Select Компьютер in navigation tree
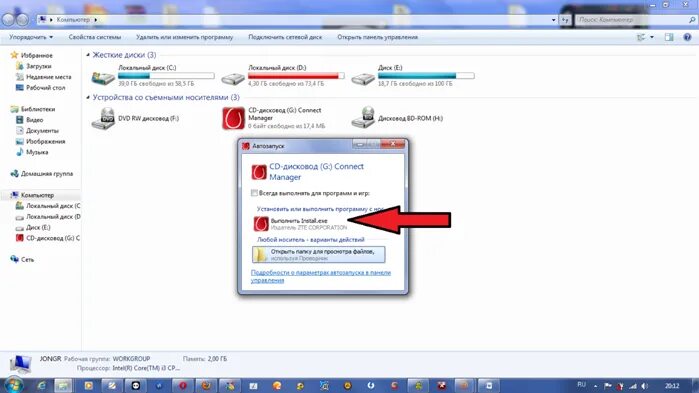This screenshot has width=699, height=393. click(x=37, y=195)
